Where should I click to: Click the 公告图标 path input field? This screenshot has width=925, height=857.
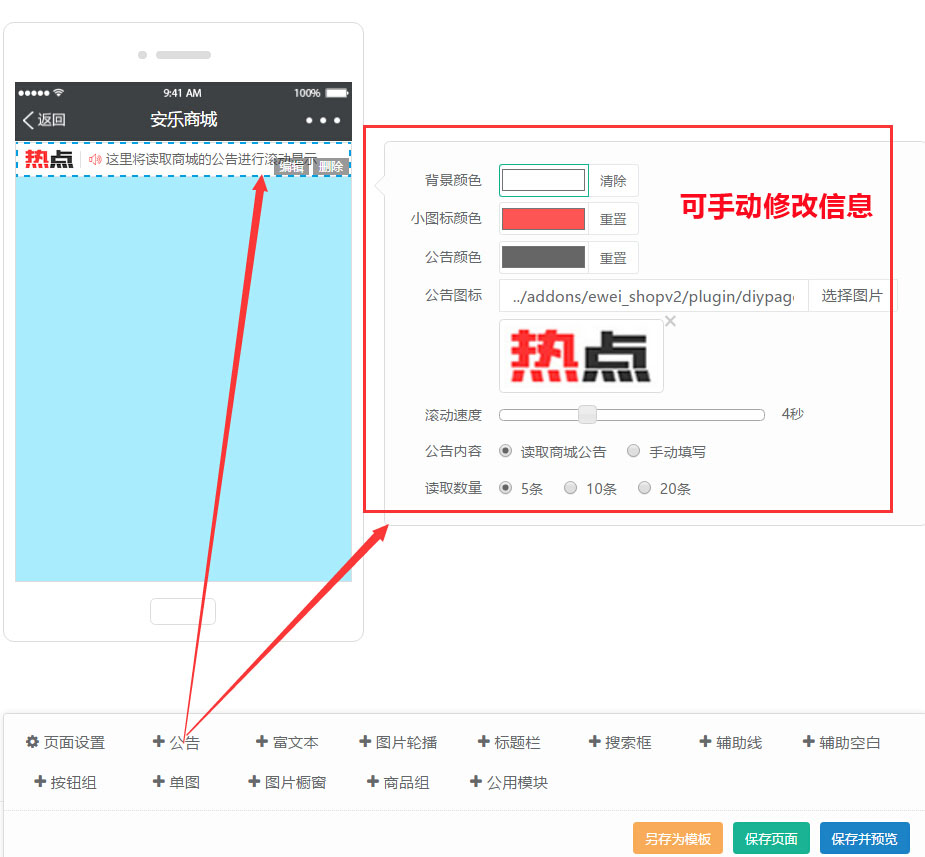[x=653, y=296]
